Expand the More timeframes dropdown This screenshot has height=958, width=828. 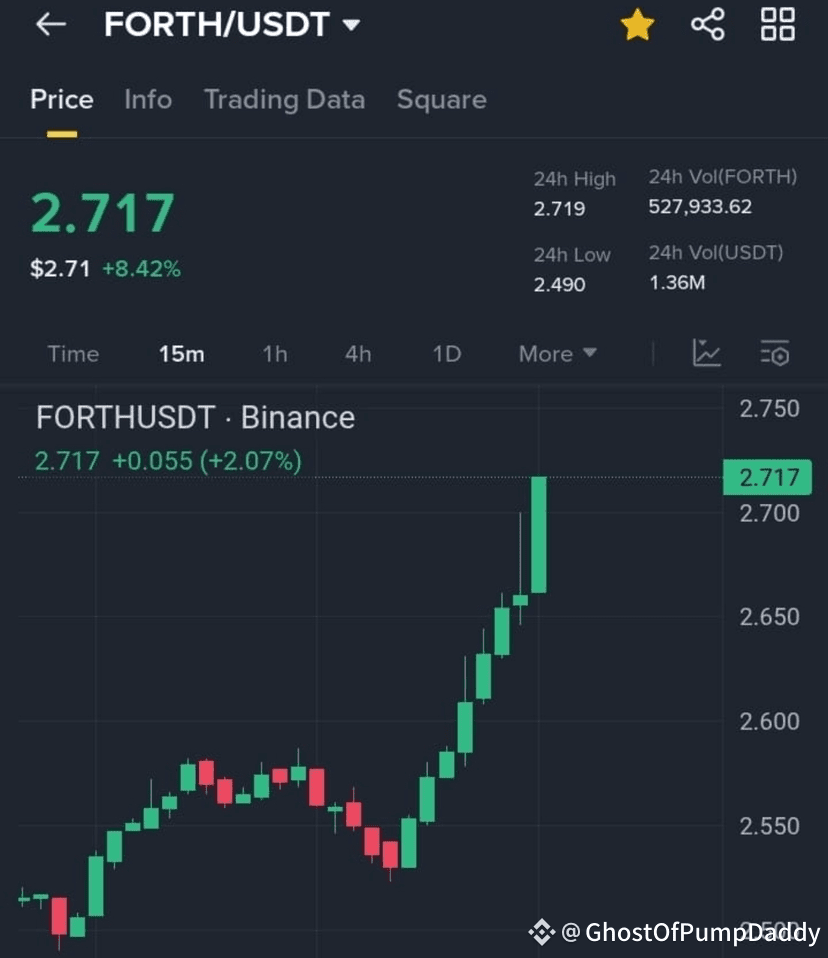pos(557,354)
